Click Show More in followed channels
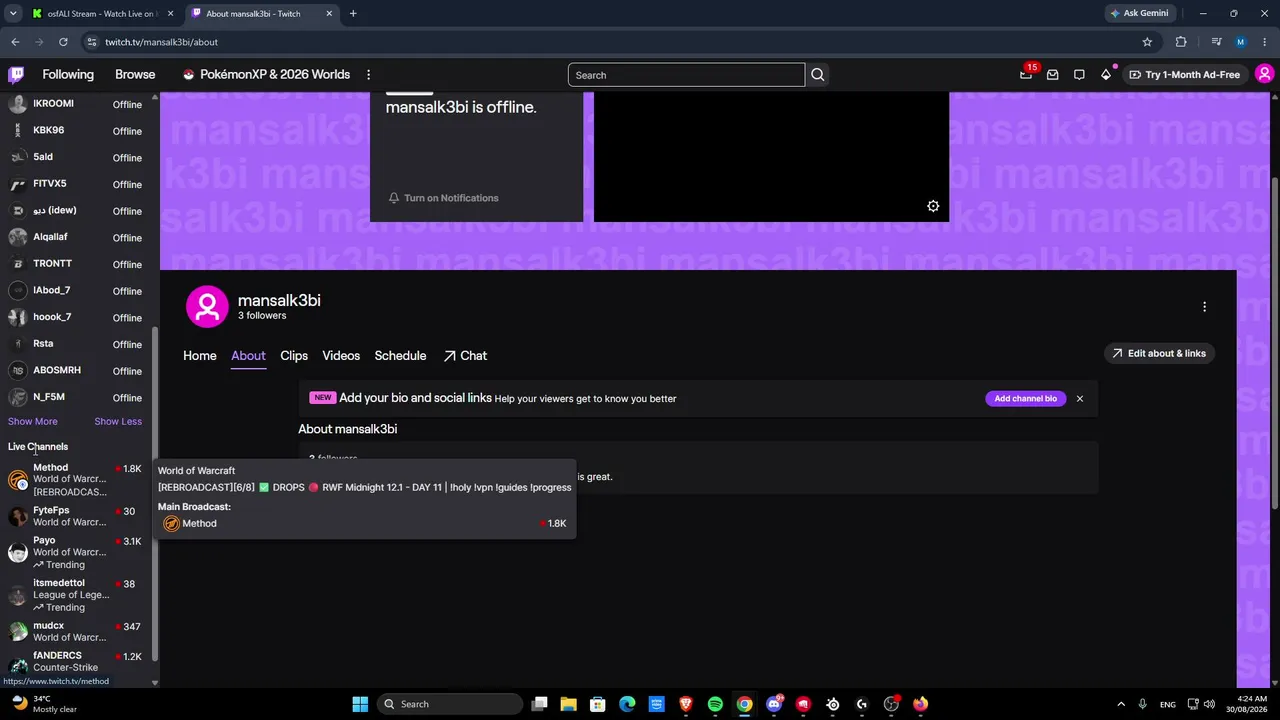 coord(33,422)
